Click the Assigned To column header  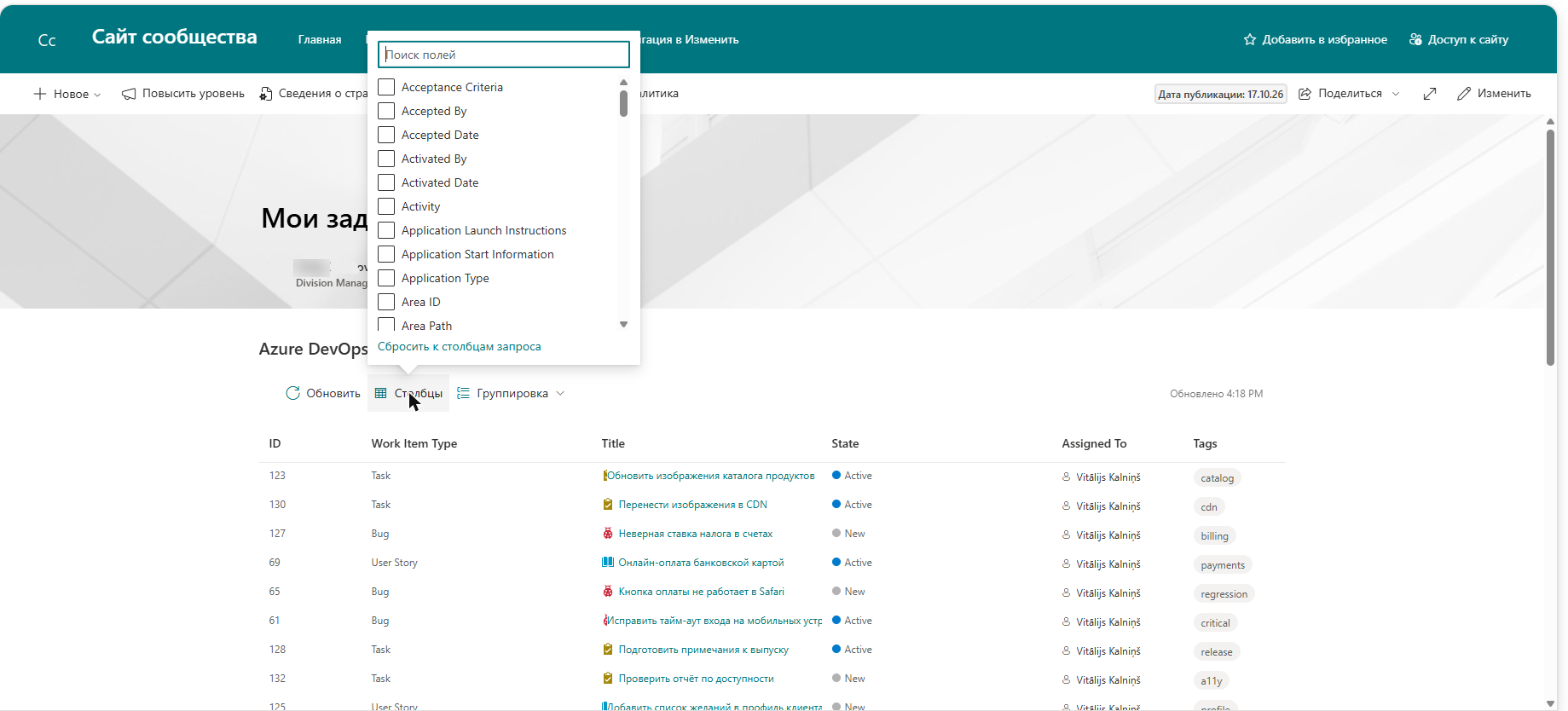(1094, 443)
